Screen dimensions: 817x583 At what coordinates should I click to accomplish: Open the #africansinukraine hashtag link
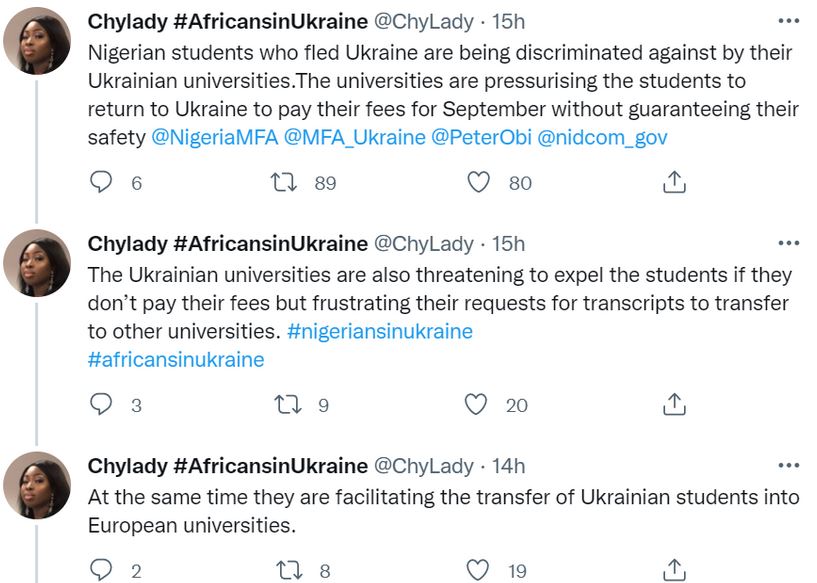click(x=176, y=360)
